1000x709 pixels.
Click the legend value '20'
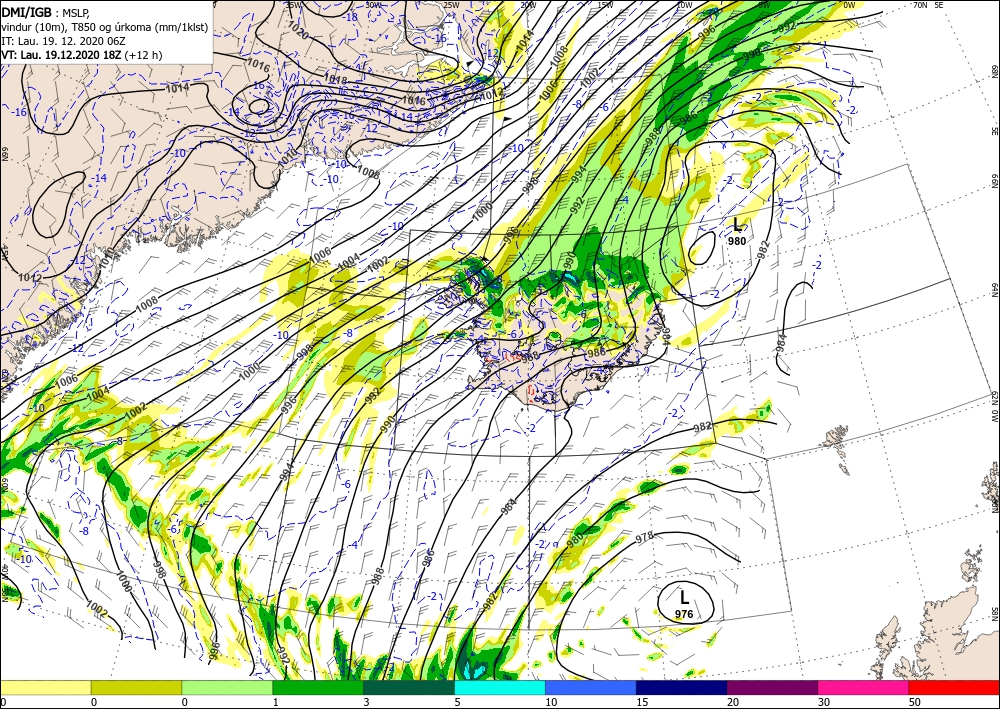[x=732, y=702]
